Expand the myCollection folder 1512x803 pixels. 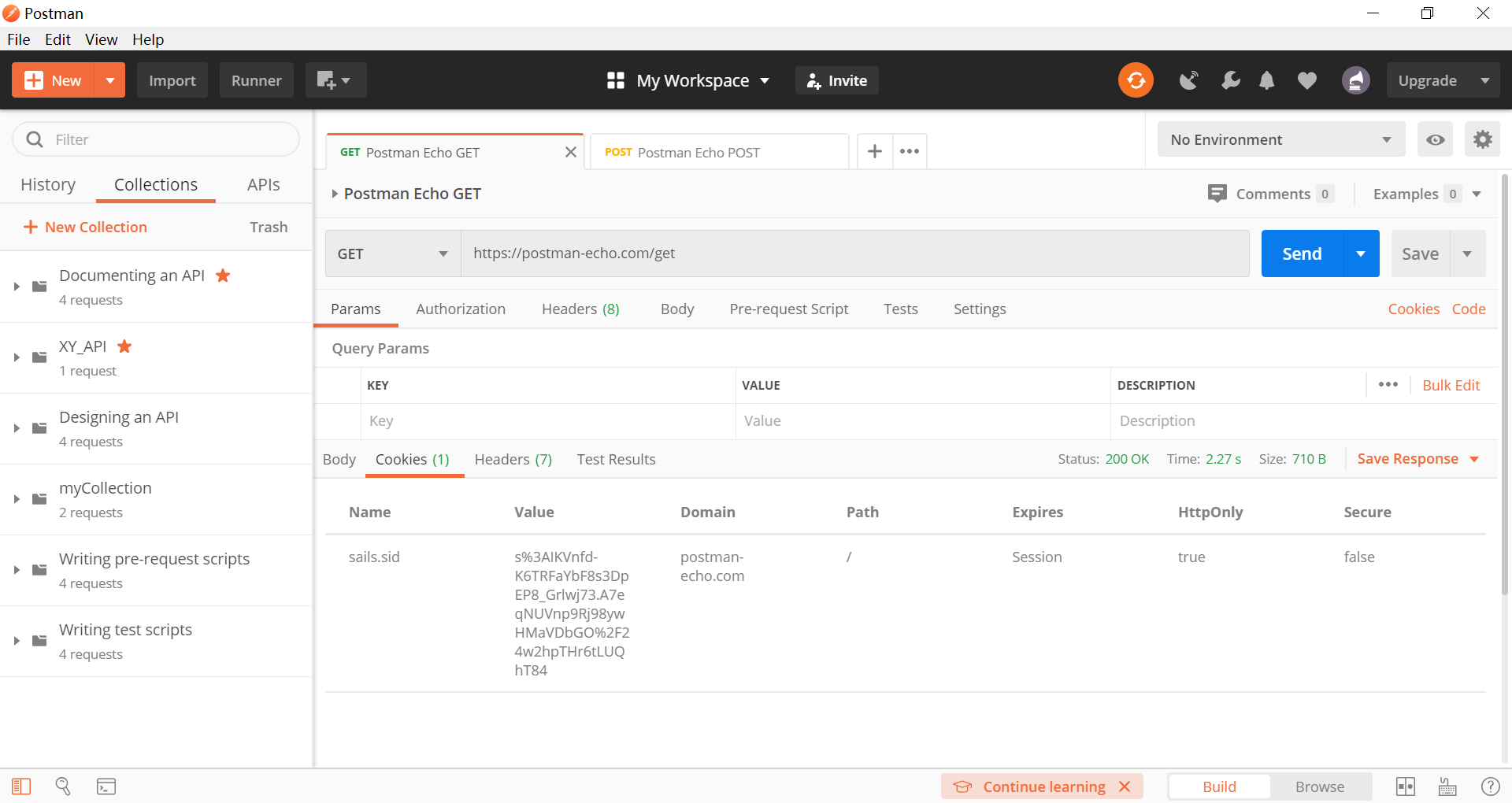17,499
